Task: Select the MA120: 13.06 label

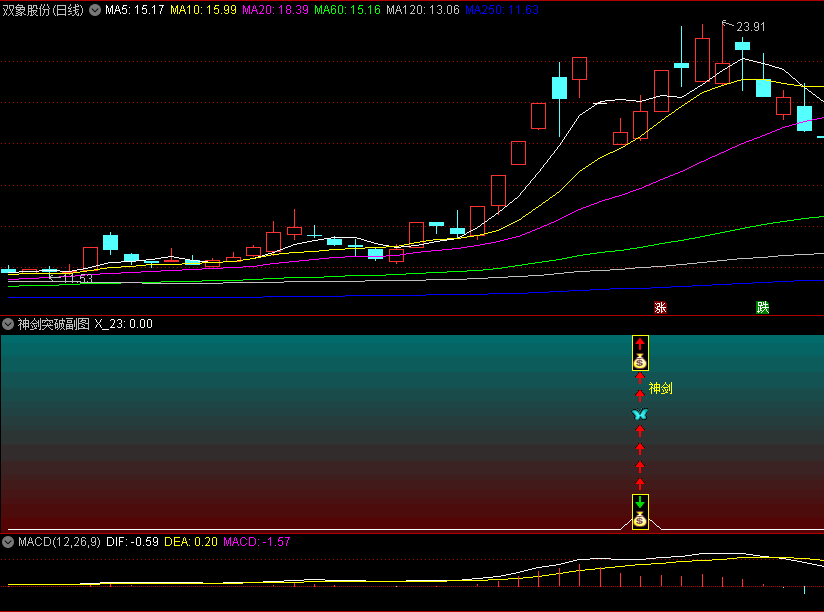Action: click(423, 10)
